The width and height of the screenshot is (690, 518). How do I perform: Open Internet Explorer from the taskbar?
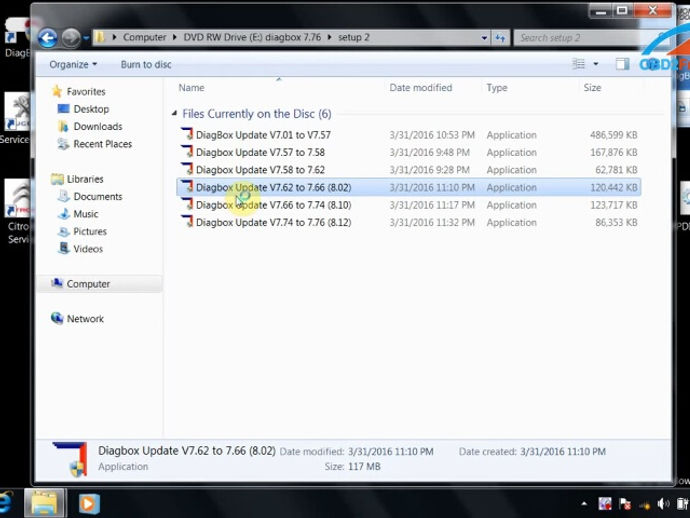click(6, 503)
